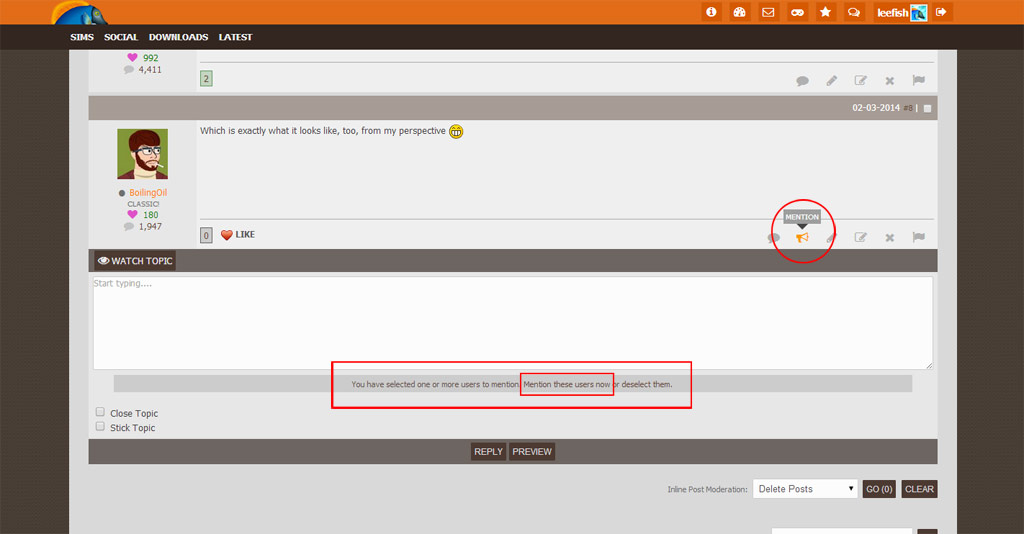The image size is (1024, 534).
Task: Click inside the 'Start typing' reply text box
Action: point(512,323)
